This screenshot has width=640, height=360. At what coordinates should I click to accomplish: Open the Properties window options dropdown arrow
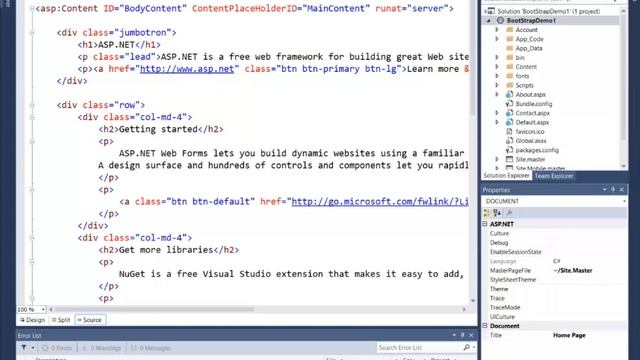click(604, 189)
